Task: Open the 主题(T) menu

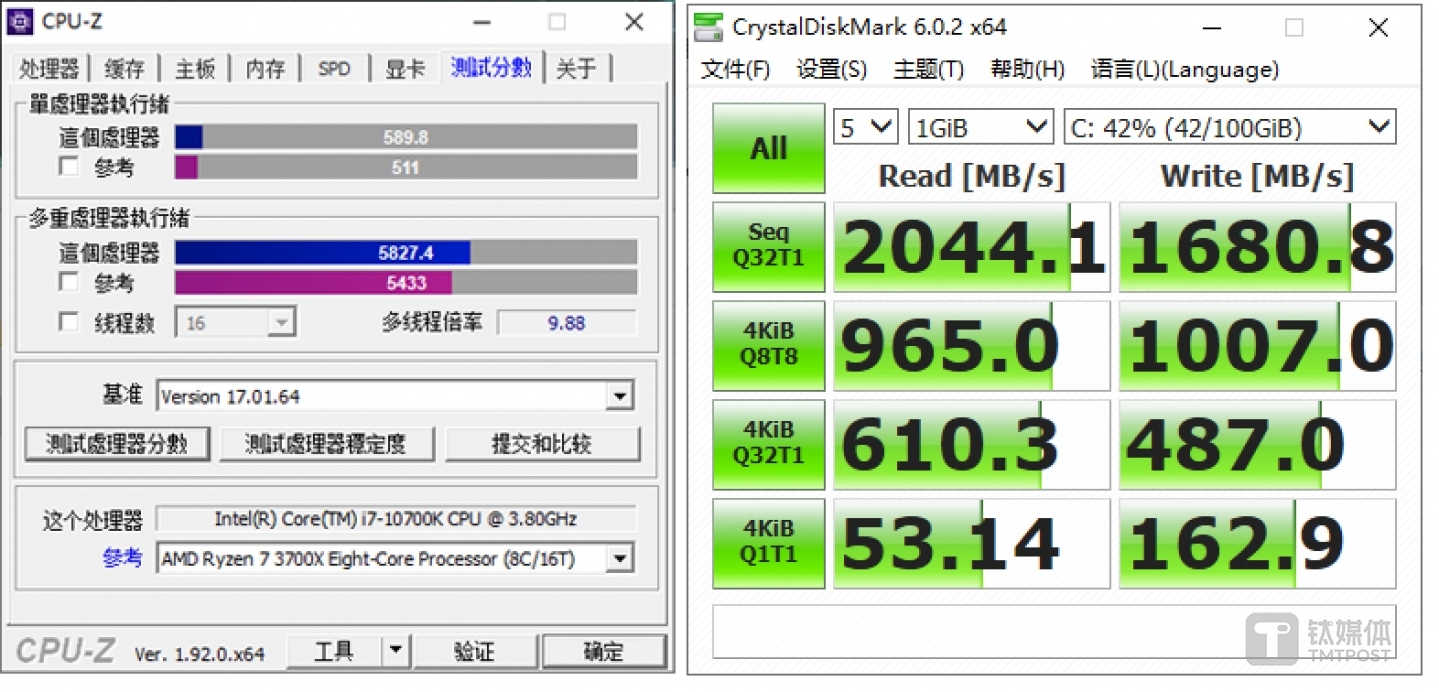Action: pyautogui.click(x=928, y=69)
